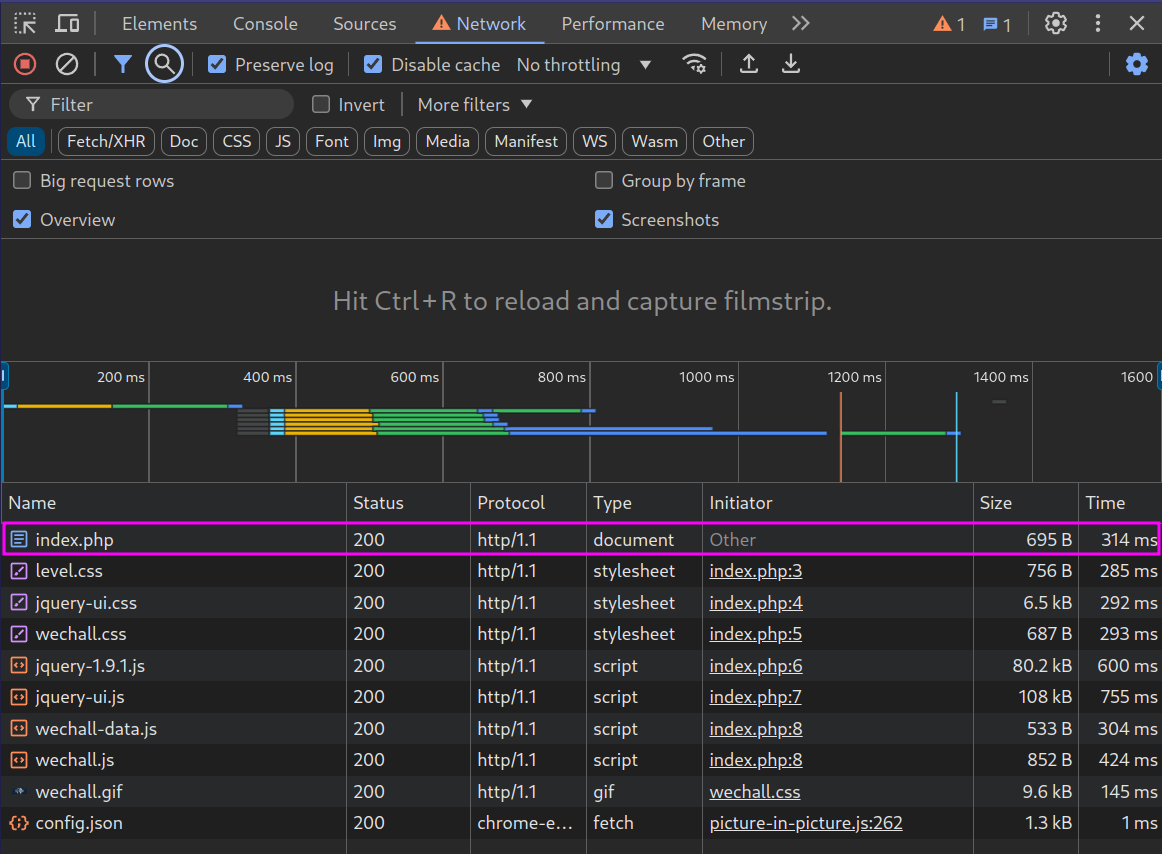Sort requests by Size column header
Screen dimensions: 1162x854
pos(1026,503)
